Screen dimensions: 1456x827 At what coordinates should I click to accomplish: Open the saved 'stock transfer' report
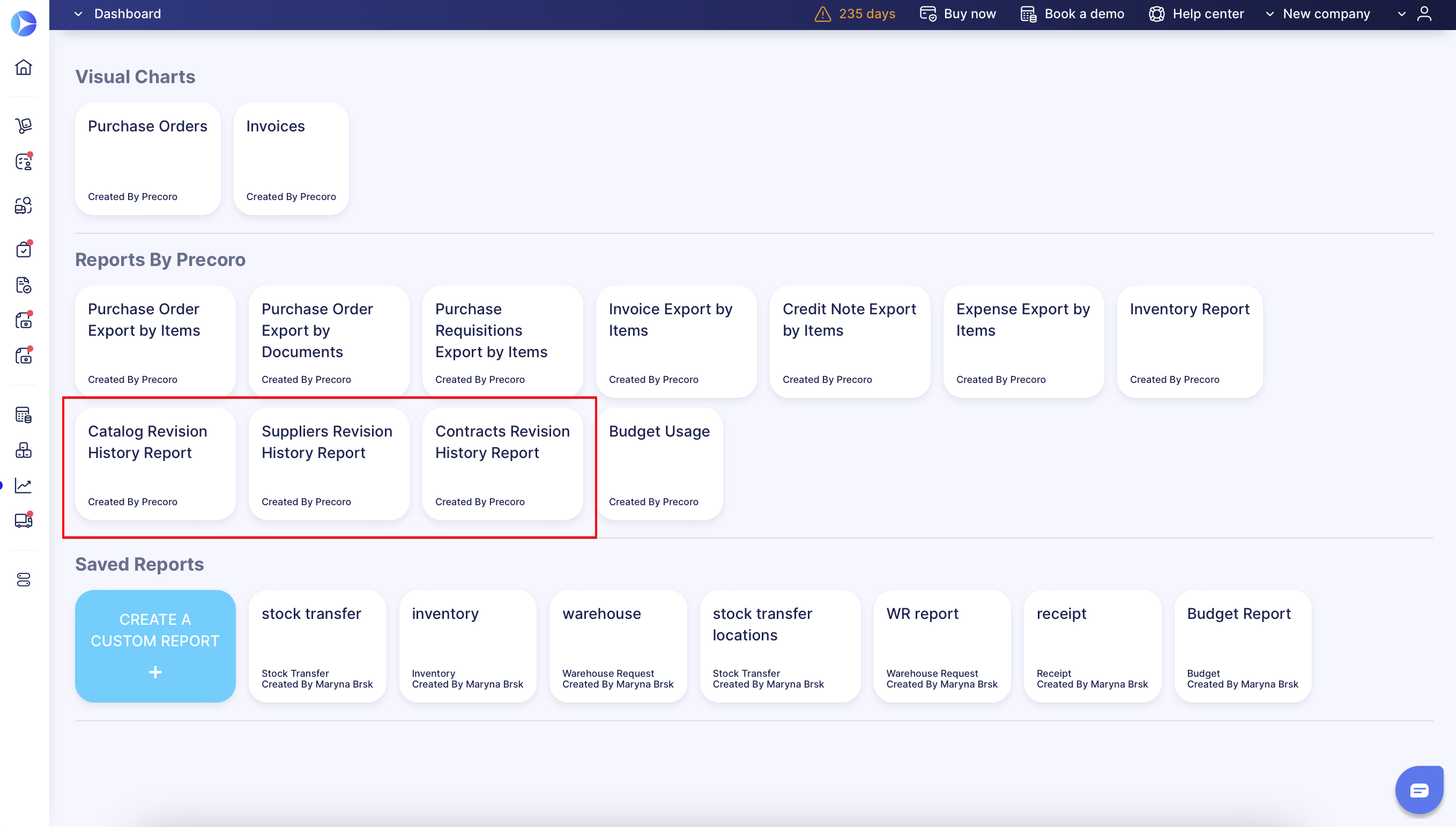[x=317, y=646]
